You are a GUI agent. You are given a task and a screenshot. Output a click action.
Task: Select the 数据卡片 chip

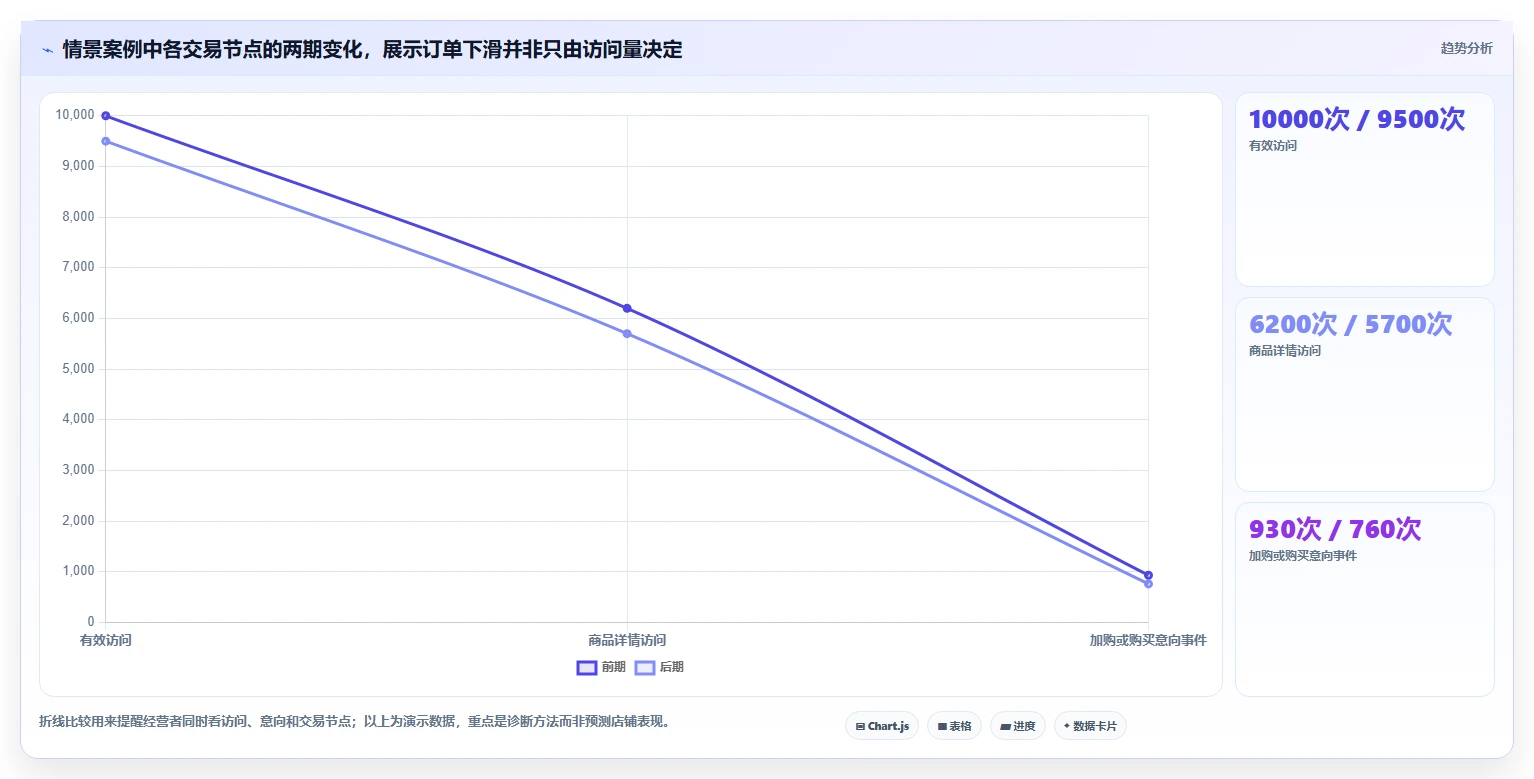point(1090,726)
